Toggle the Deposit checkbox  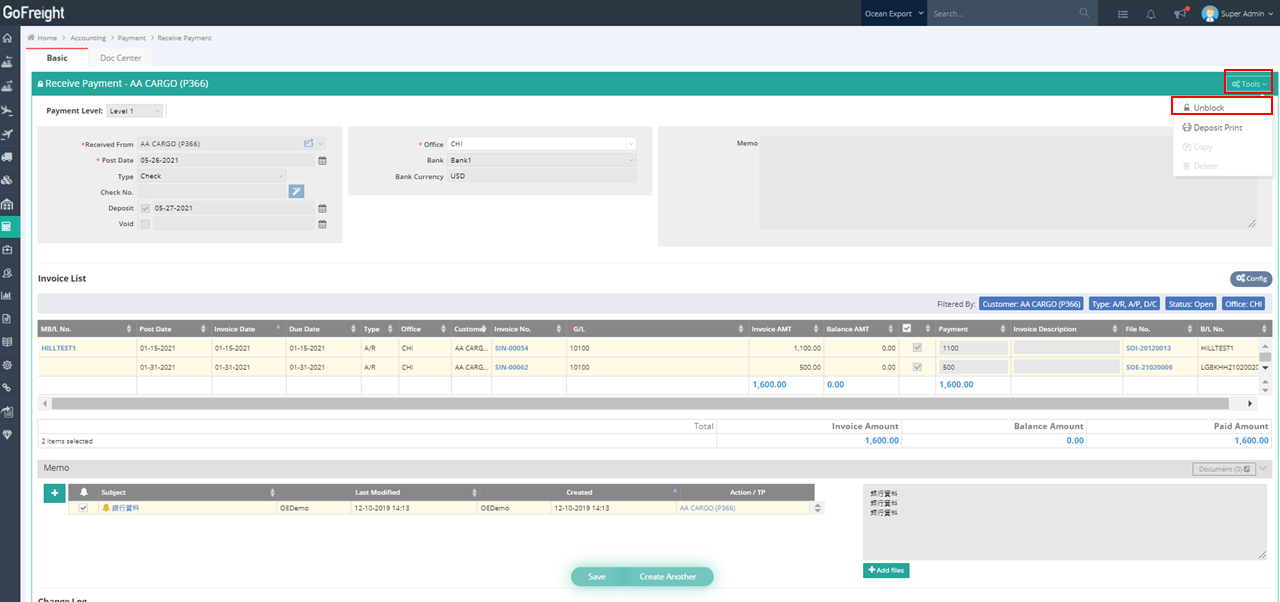(146, 208)
